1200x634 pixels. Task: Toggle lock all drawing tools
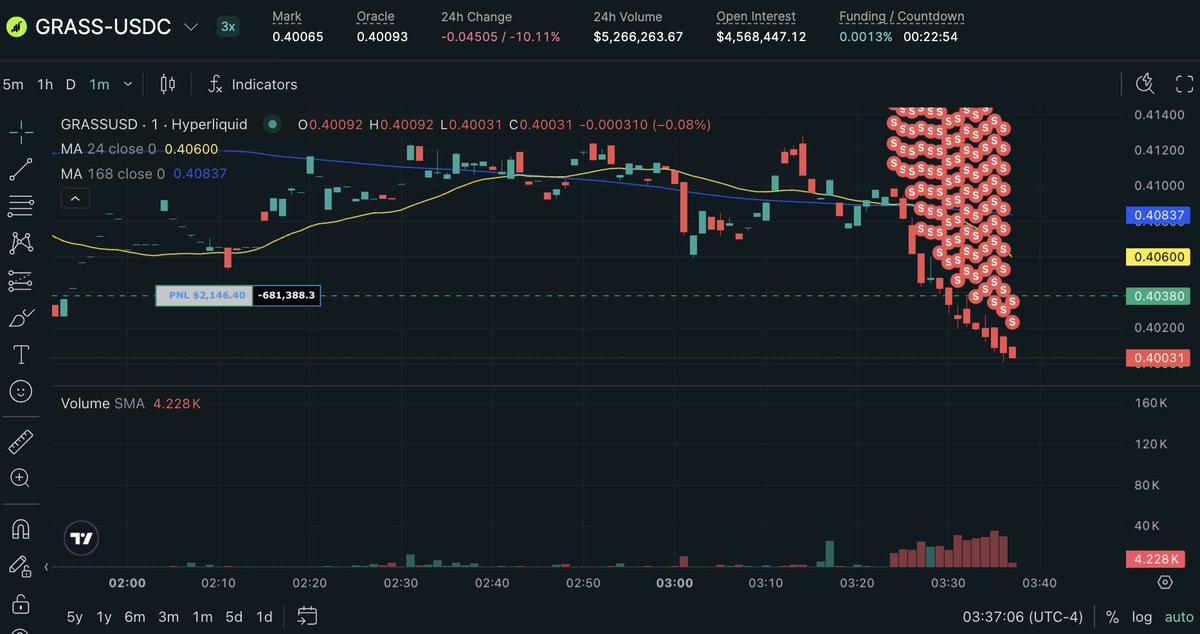[x=21, y=604]
